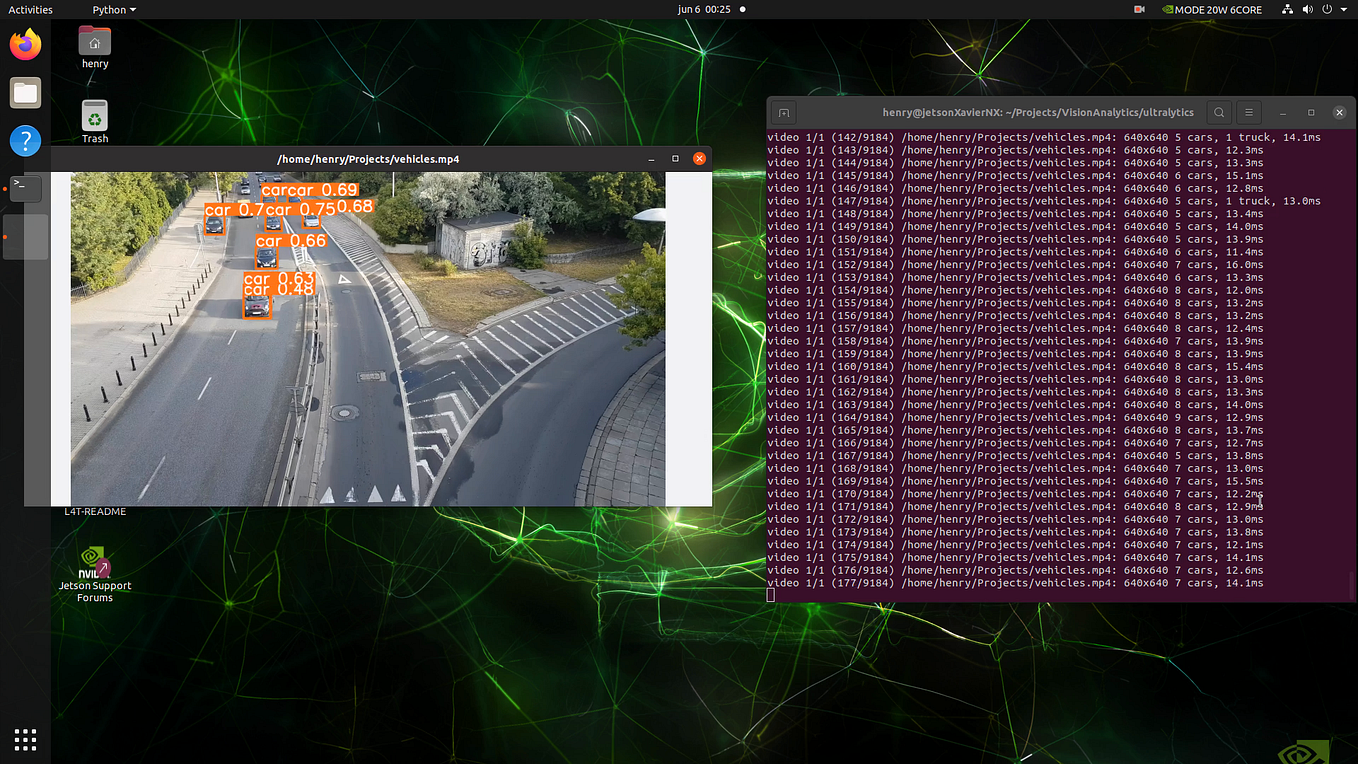Select the Trash icon on the desktop
Screen dimensions: 1358x764
pyautogui.click(x=95, y=122)
